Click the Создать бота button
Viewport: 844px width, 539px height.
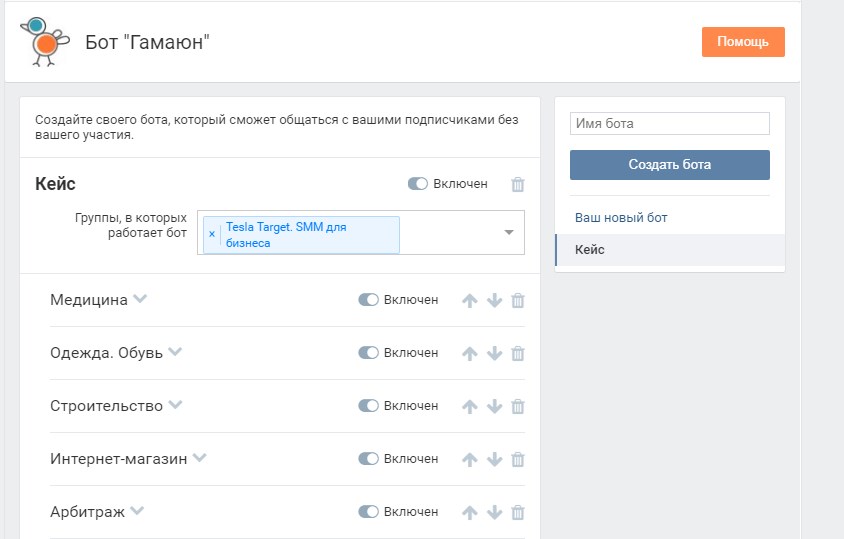pos(670,165)
